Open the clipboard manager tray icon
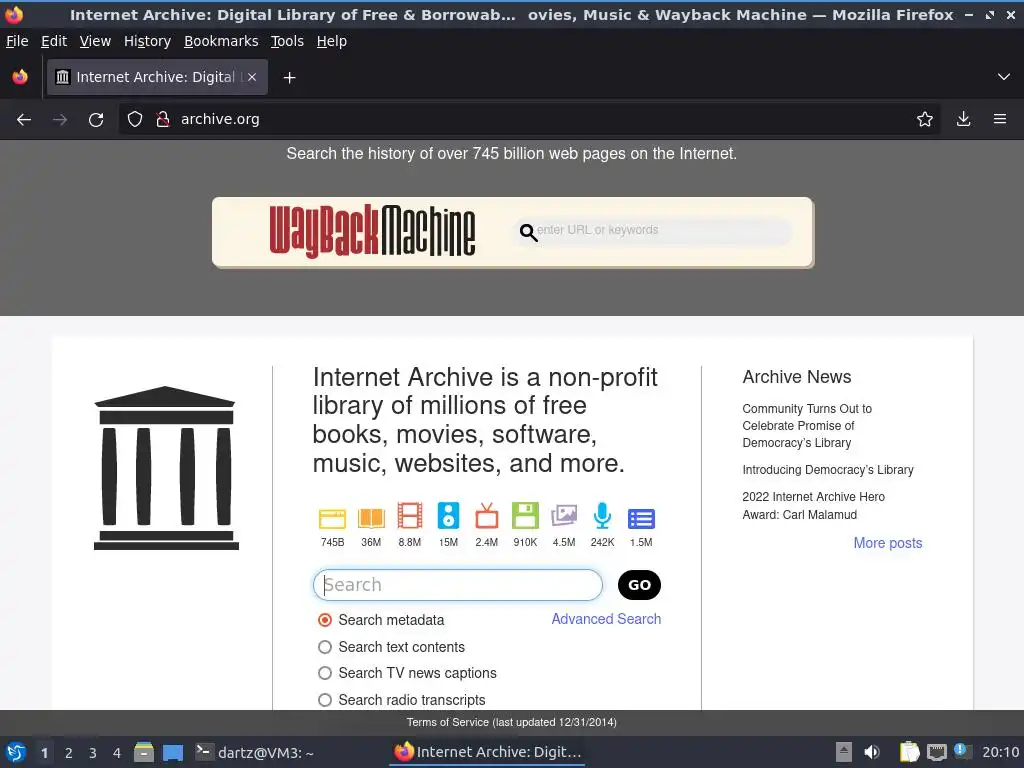 coord(909,752)
